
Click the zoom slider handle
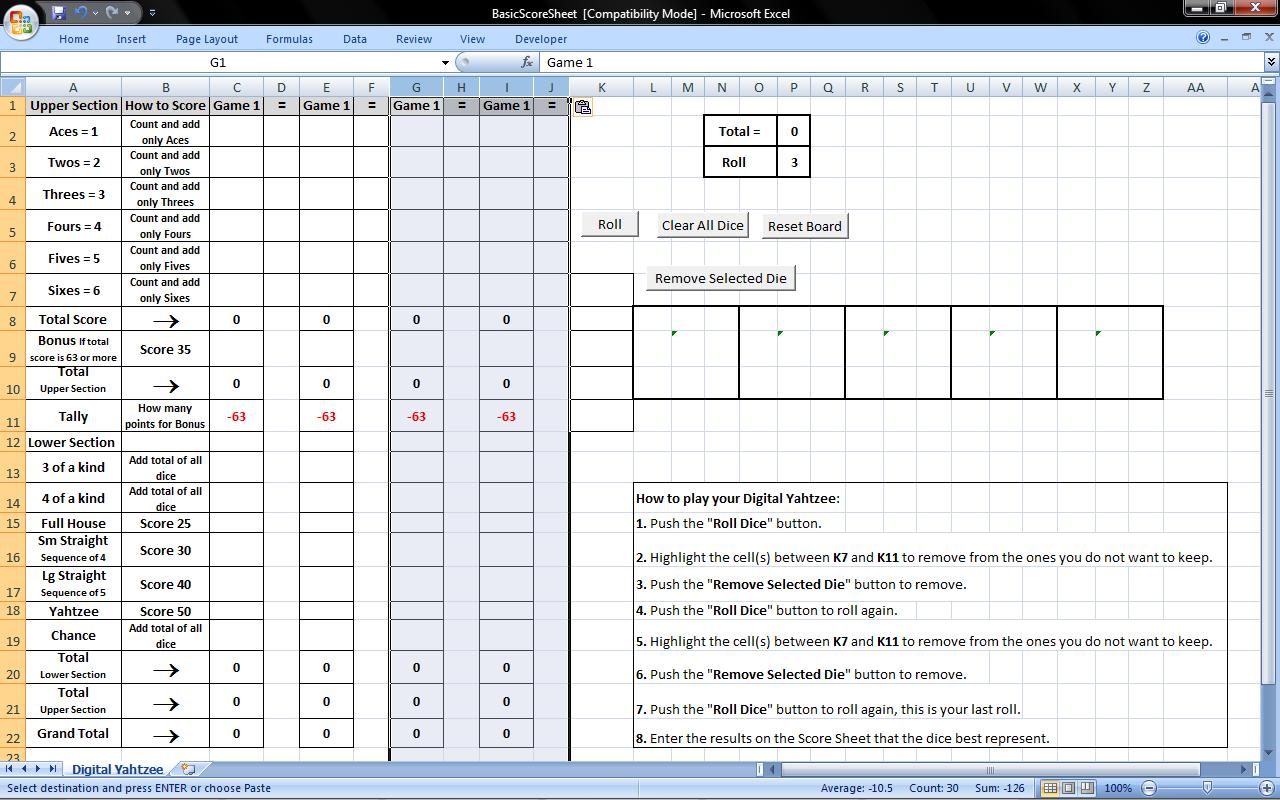coord(1208,788)
